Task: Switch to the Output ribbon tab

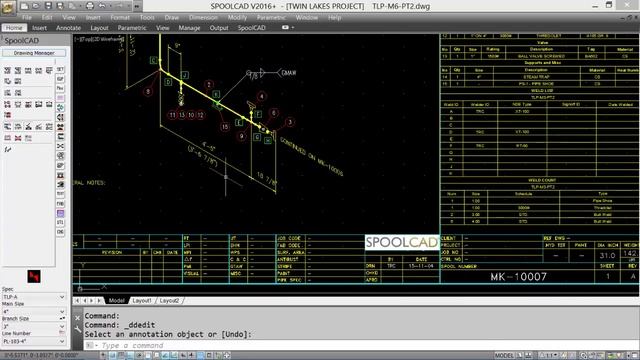Action: (x=219, y=28)
